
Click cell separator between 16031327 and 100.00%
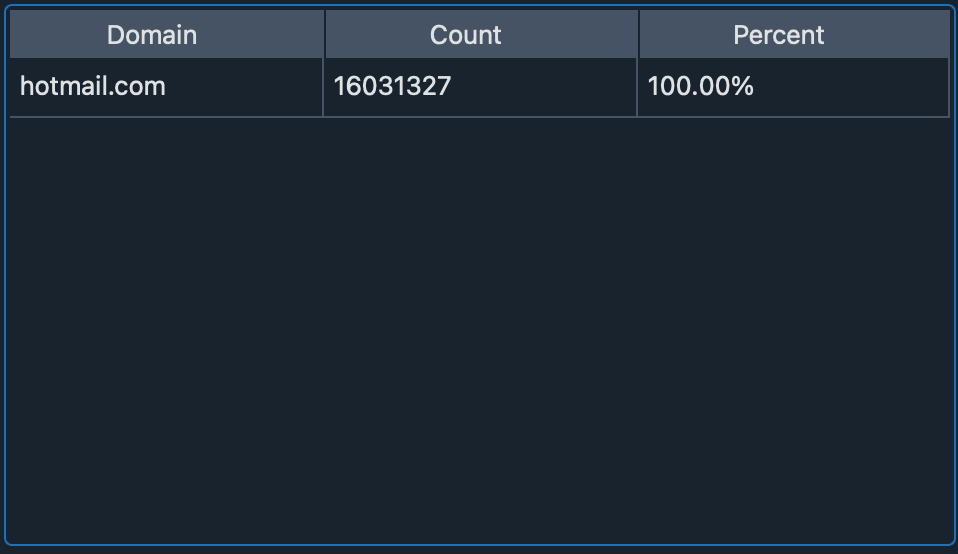(x=637, y=87)
